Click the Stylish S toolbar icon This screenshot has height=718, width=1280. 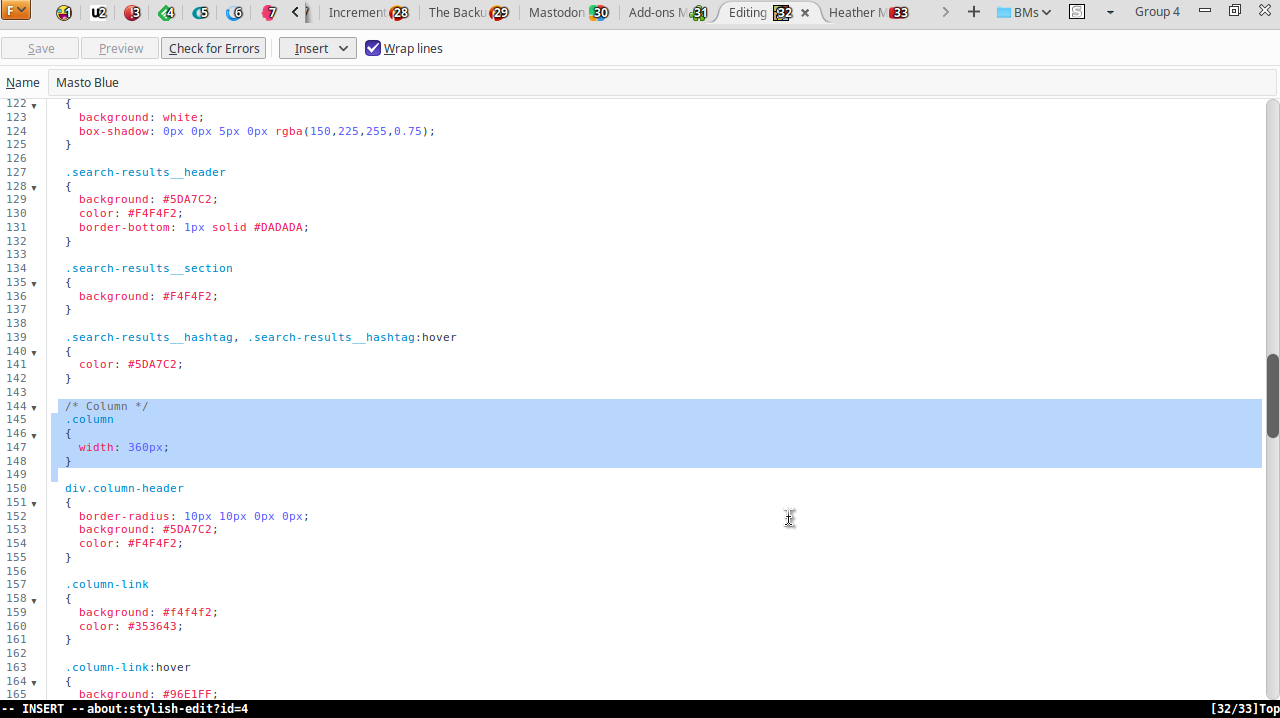[x=1077, y=12]
